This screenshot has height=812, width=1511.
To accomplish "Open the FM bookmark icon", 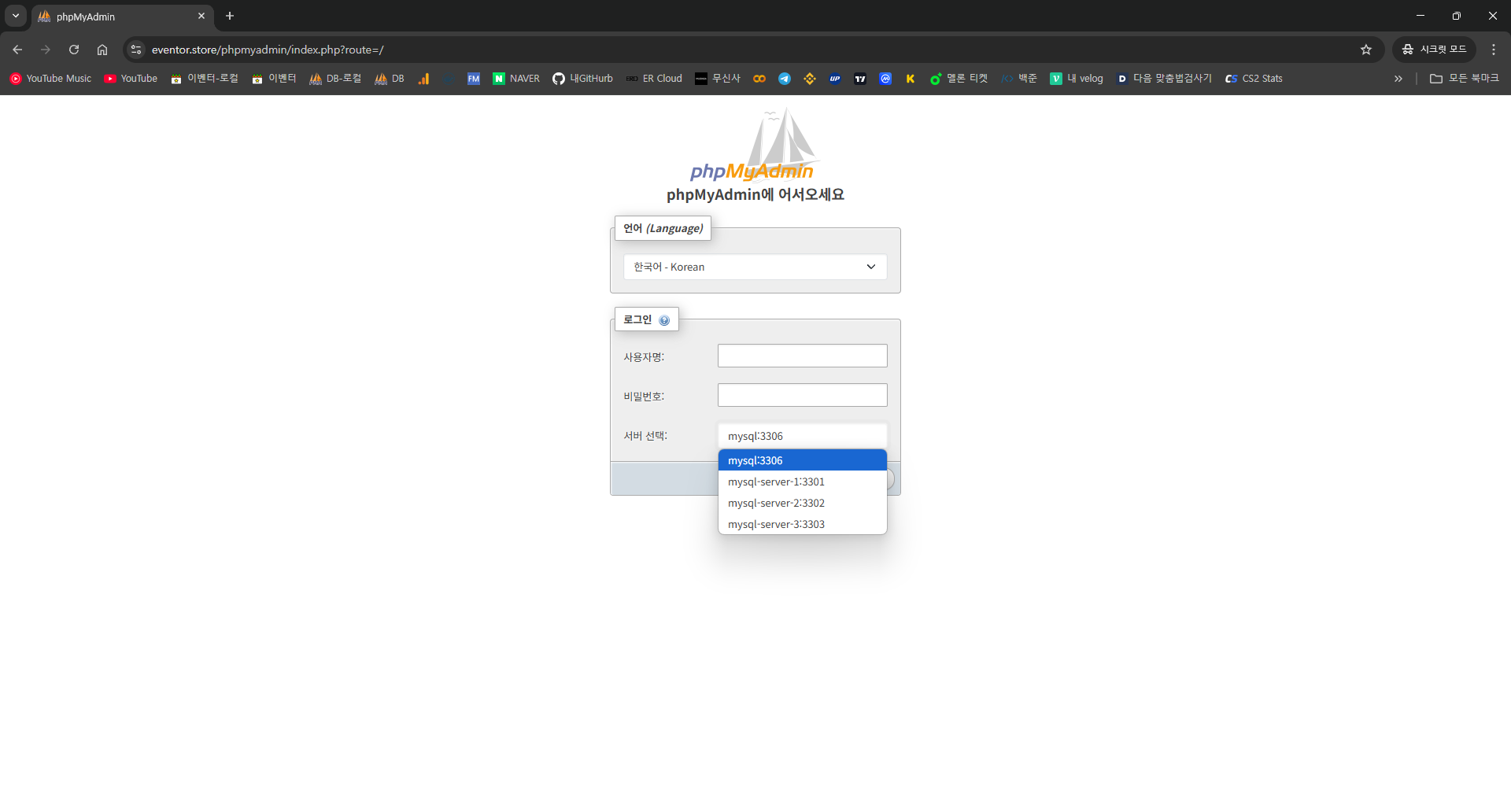I will click(473, 79).
